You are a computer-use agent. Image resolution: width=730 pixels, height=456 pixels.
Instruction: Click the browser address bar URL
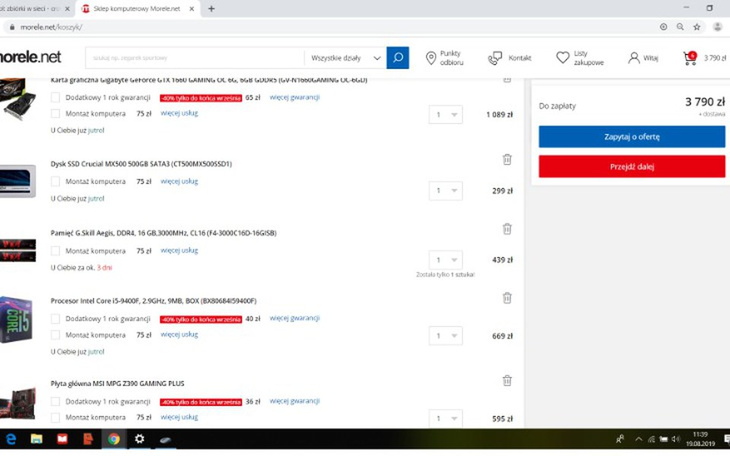click(x=51, y=27)
